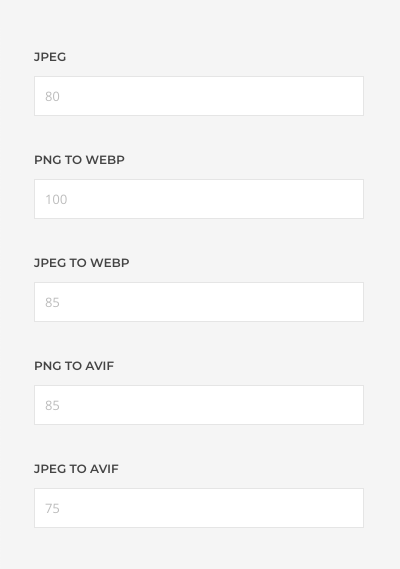Screen dimensions: 400x569
Task: Click the 75 placeholder value
Action: (x=52, y=509)
